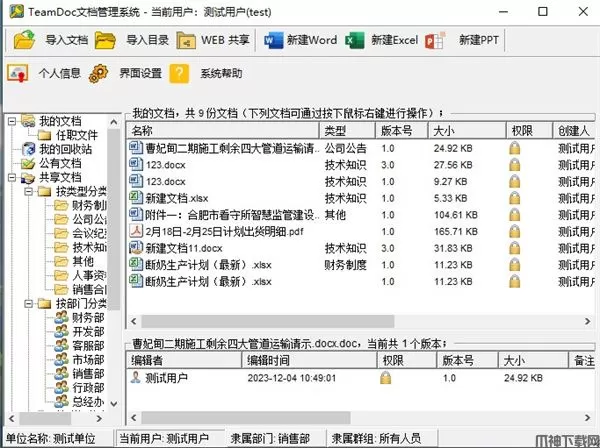The width and height of the screenshot is (600, 448).
Task: Create a presentation via 新建PPT icon
Action: tap(435, 40)
